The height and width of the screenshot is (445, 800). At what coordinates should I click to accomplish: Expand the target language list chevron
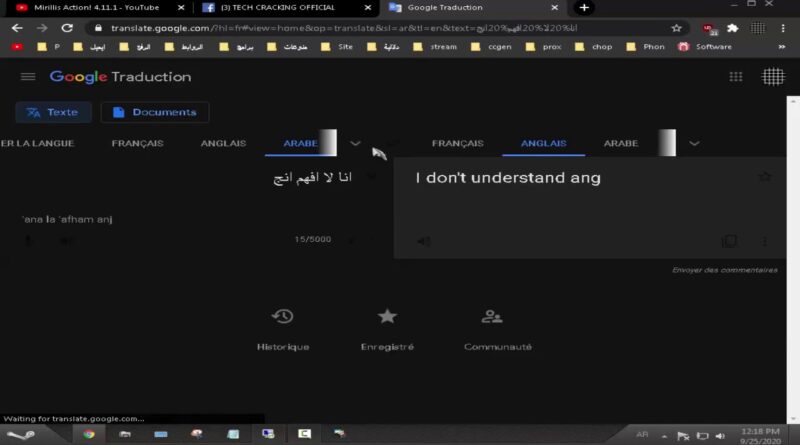(x=694, y=143)
